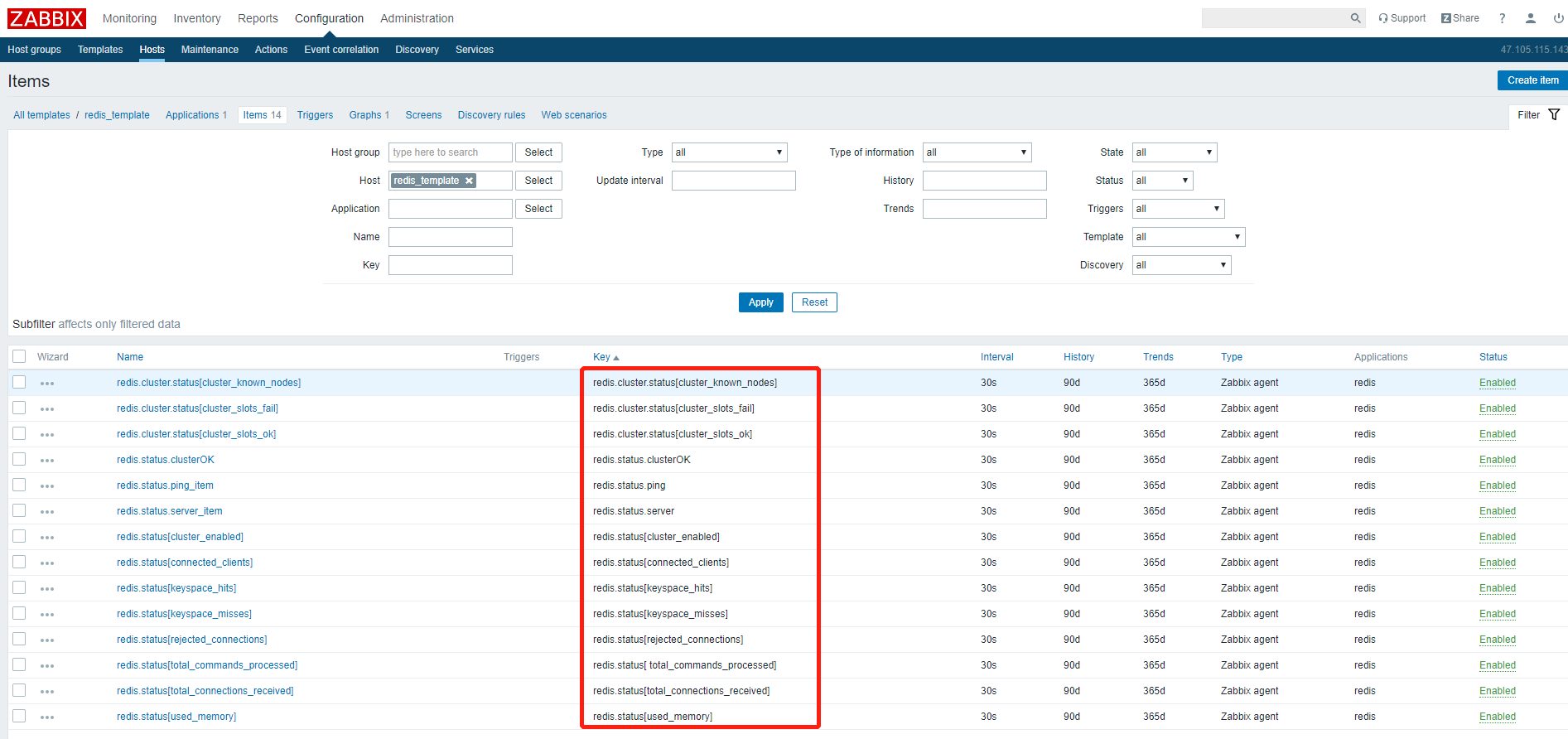1568x739 pixels.
Task: Open Share link with Z icon
Action: pos(1459,18)
